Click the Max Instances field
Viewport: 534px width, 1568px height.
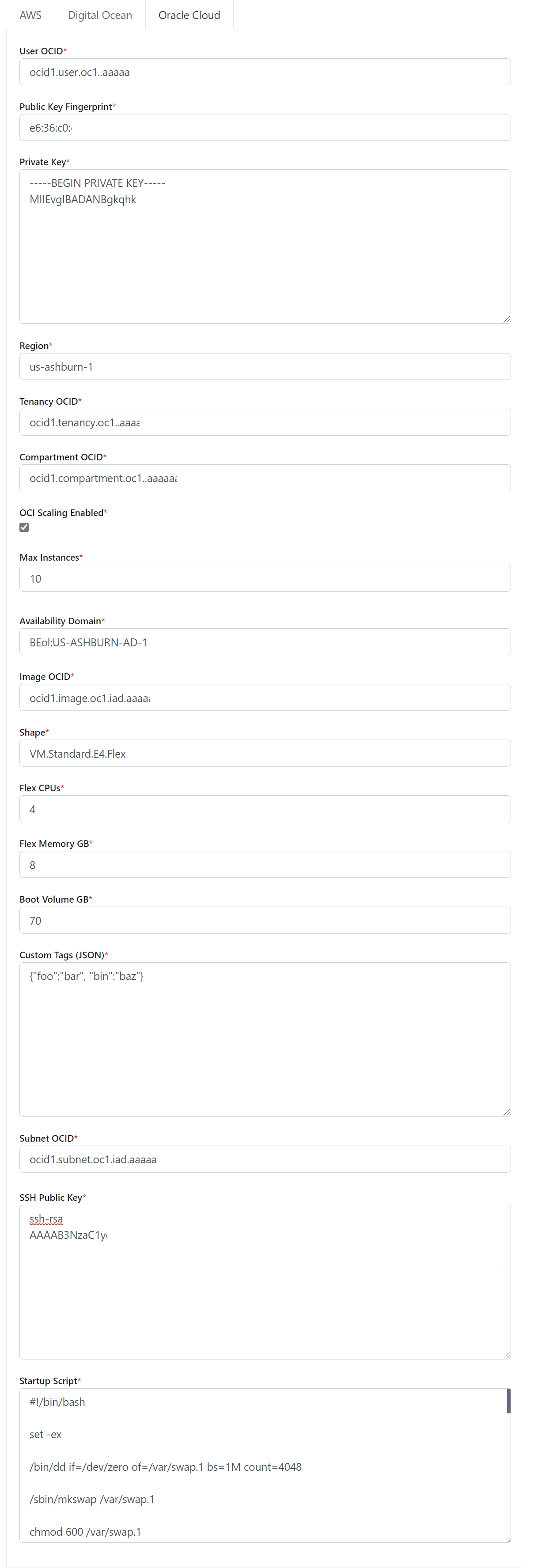265,578
